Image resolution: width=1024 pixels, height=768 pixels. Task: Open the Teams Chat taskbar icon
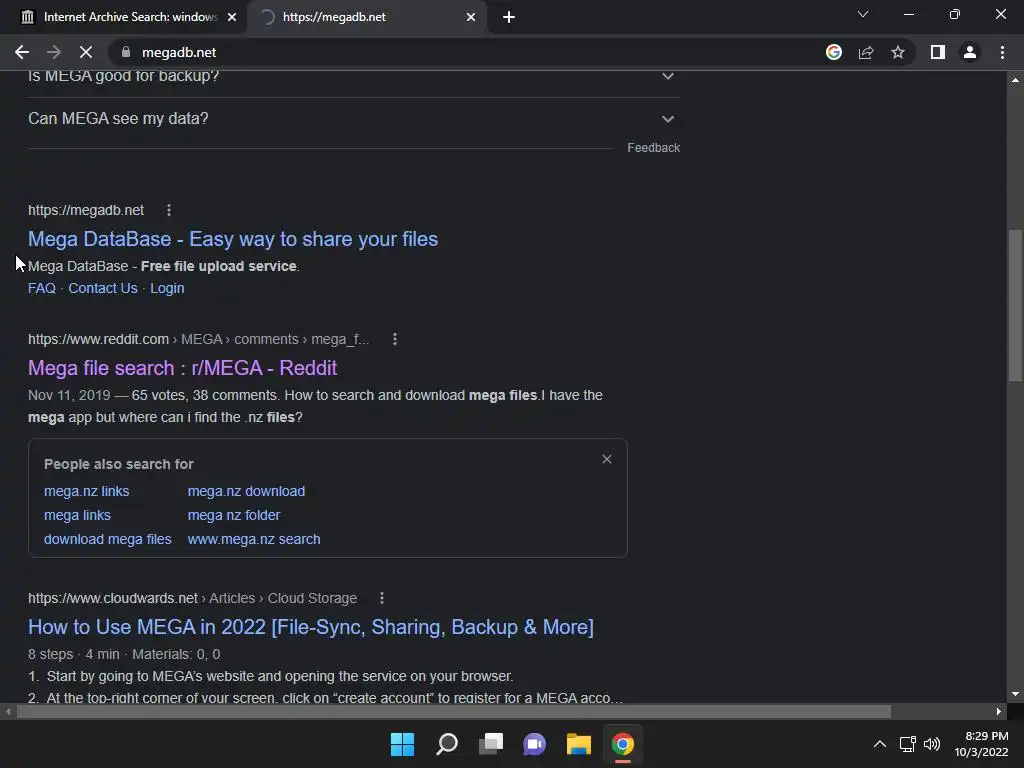(534, 744)
